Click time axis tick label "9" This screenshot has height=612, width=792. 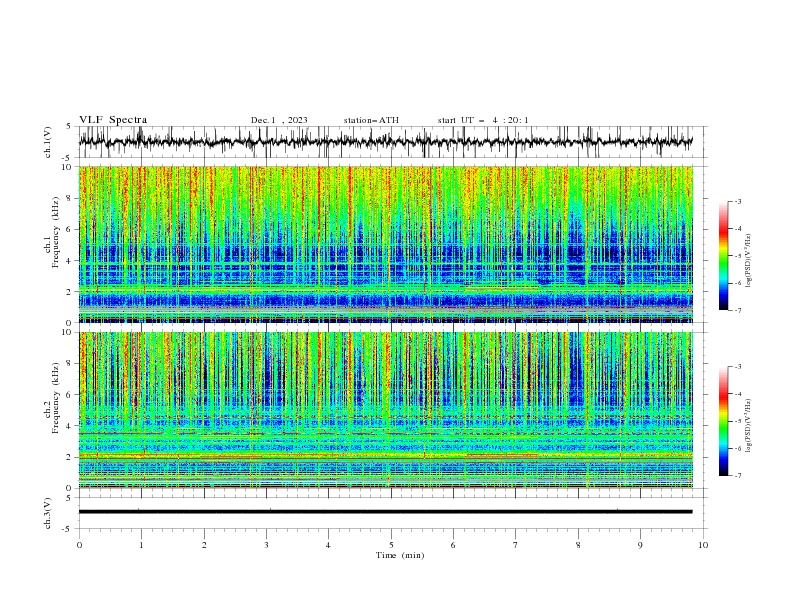coord(640,545)
